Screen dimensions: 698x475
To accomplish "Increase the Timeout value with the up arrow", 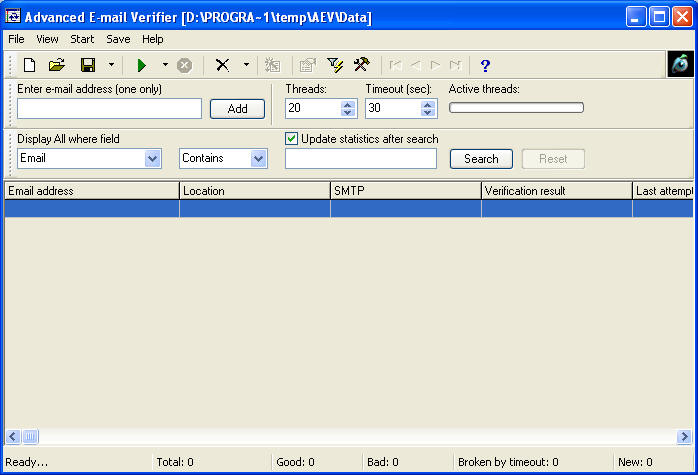I will click(x=428, y=104).
